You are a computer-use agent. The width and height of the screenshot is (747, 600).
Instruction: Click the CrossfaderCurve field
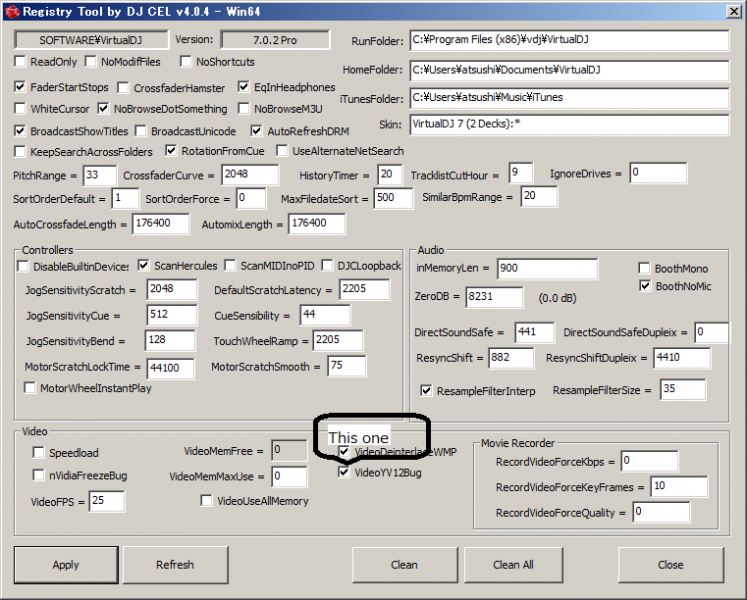(250, 174)
